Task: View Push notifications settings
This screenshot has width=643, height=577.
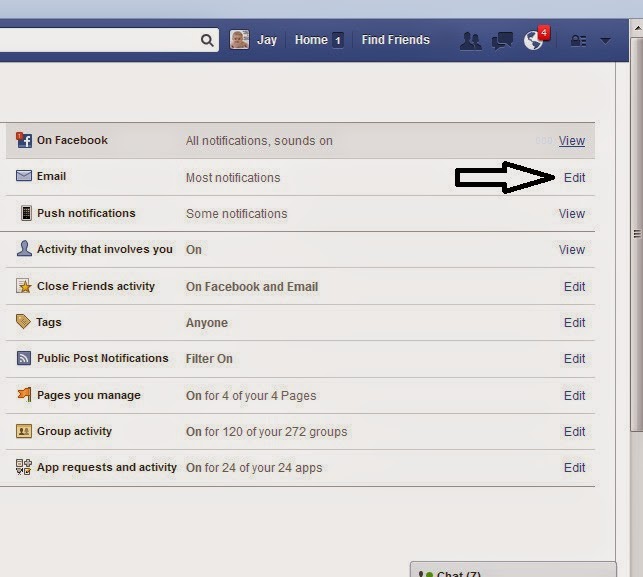Action: (572, 214)
